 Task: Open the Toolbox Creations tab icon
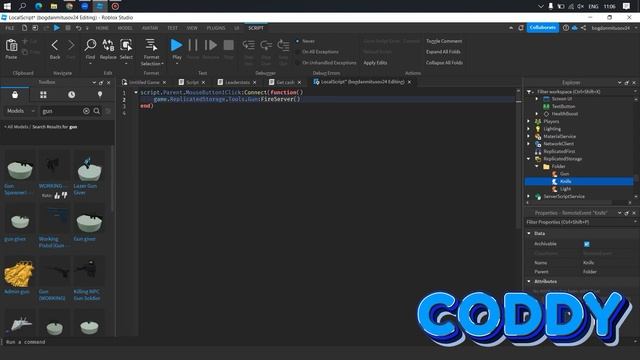[x=100, y=95]
